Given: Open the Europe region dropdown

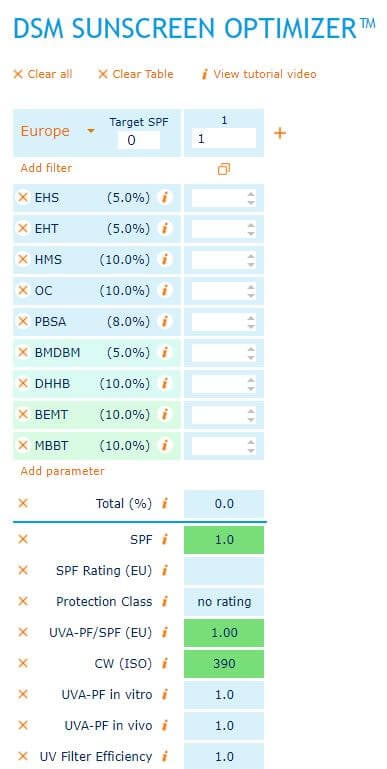Looking at the screenshot, I should [x=57, y=131].
